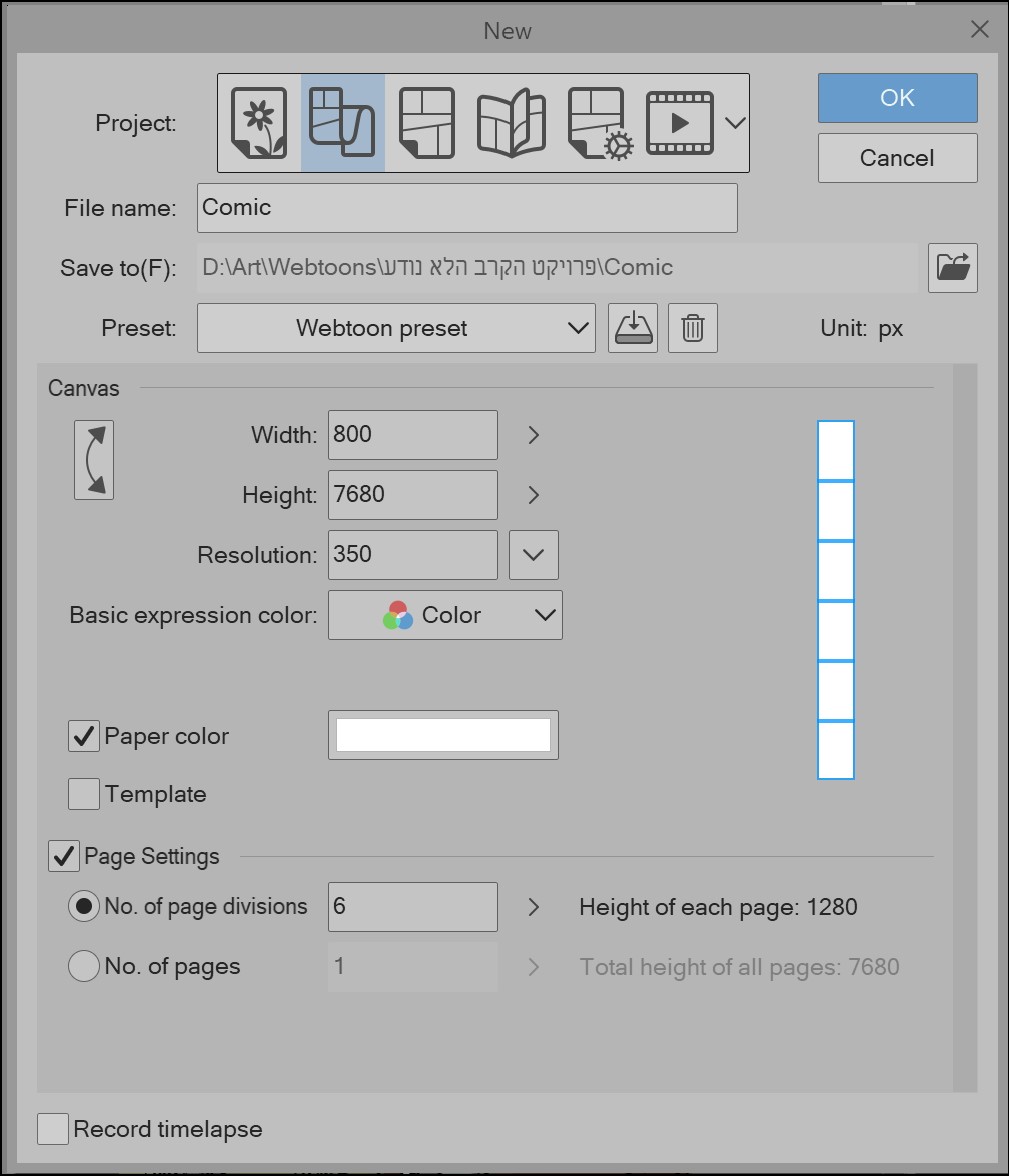Click the swap width and height icon

pos(93,460)
